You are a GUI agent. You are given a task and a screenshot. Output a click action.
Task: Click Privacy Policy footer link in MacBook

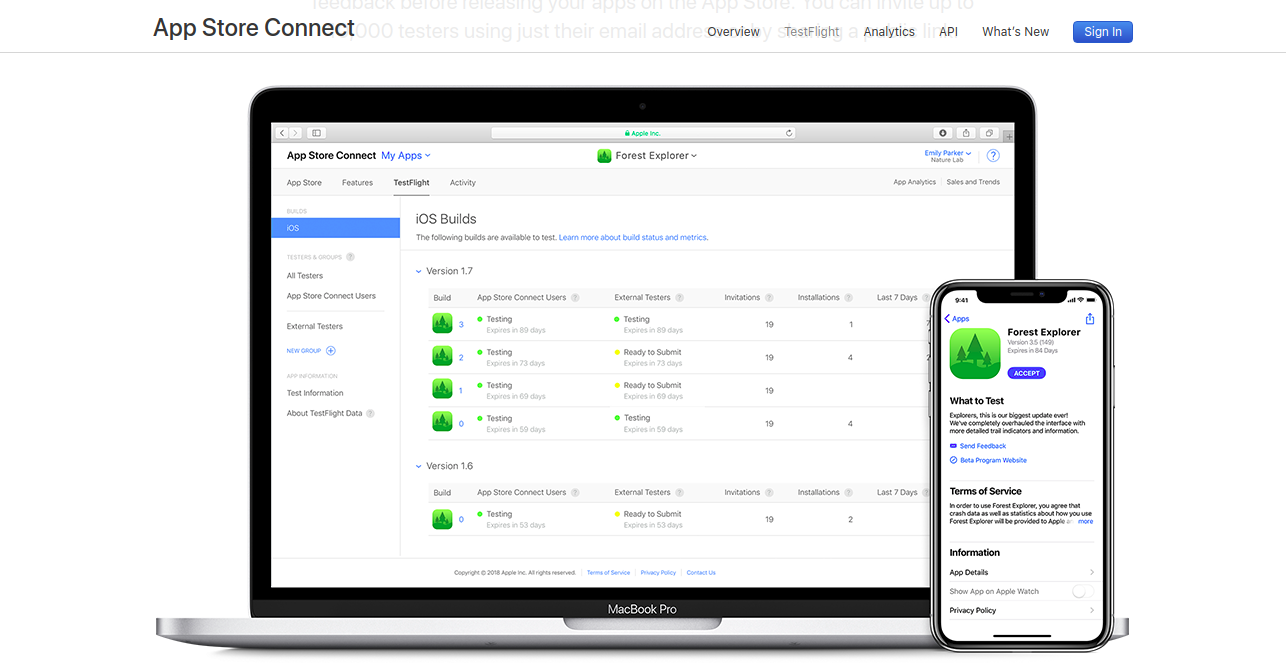[x=658, y=573]
